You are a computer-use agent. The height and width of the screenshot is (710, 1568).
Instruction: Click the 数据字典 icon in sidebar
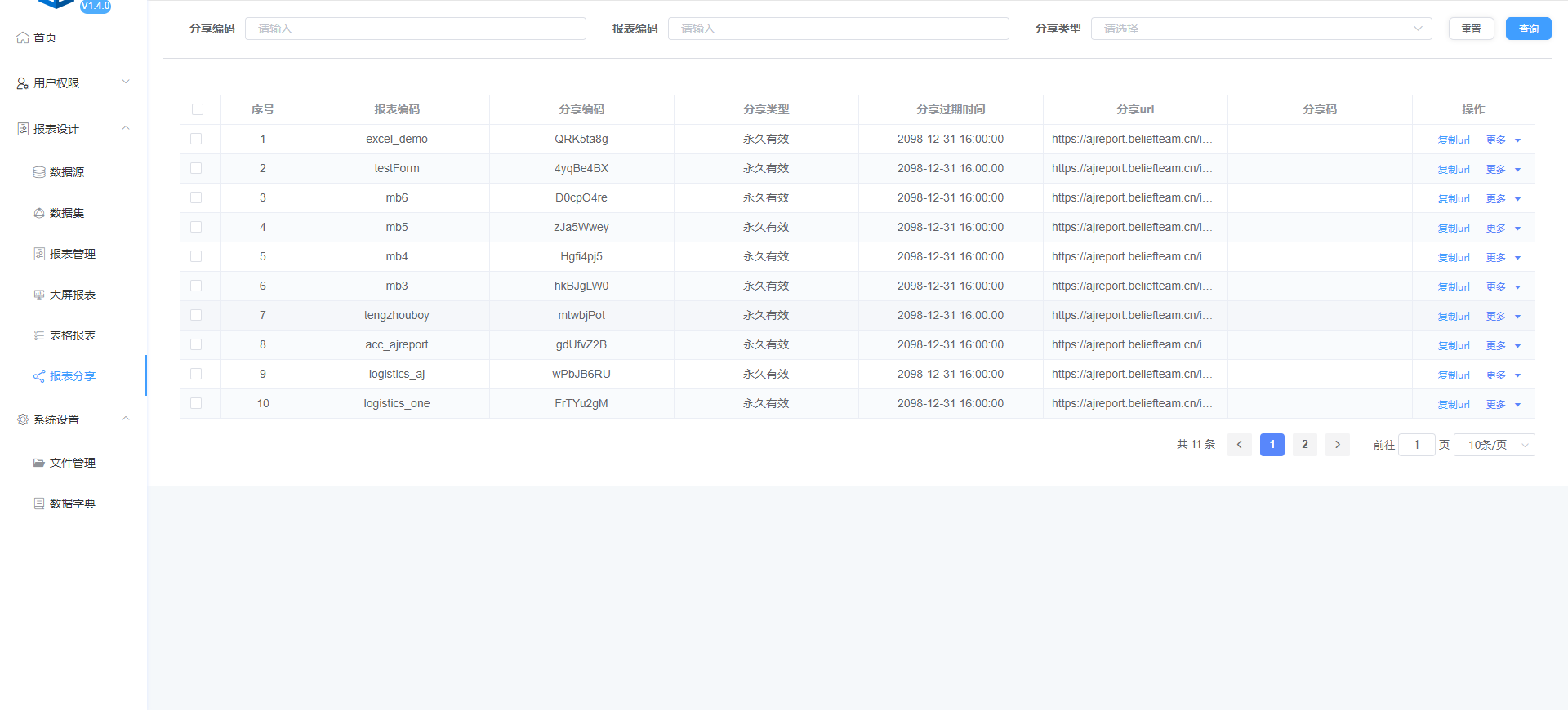39,504
